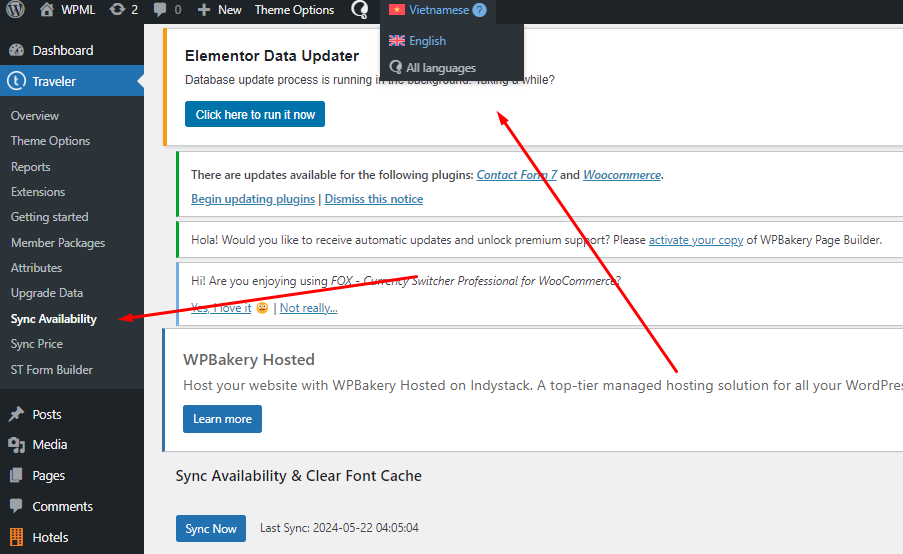Click the English UK flag icon

397,40
